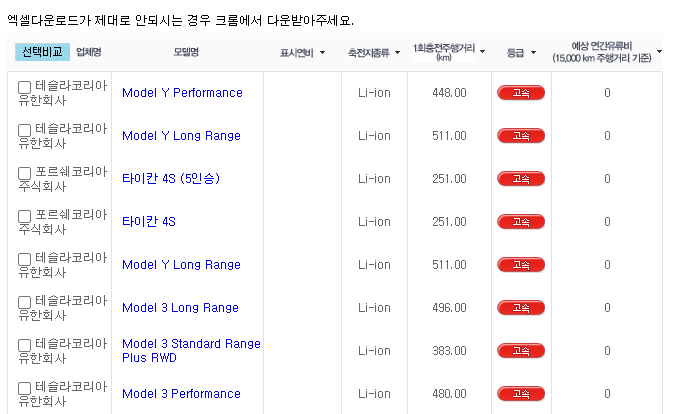Click Li-ion in the Model 3 Long Range row
The width and height of the screenshot is (674, 414).
click(x=374, y=308)
